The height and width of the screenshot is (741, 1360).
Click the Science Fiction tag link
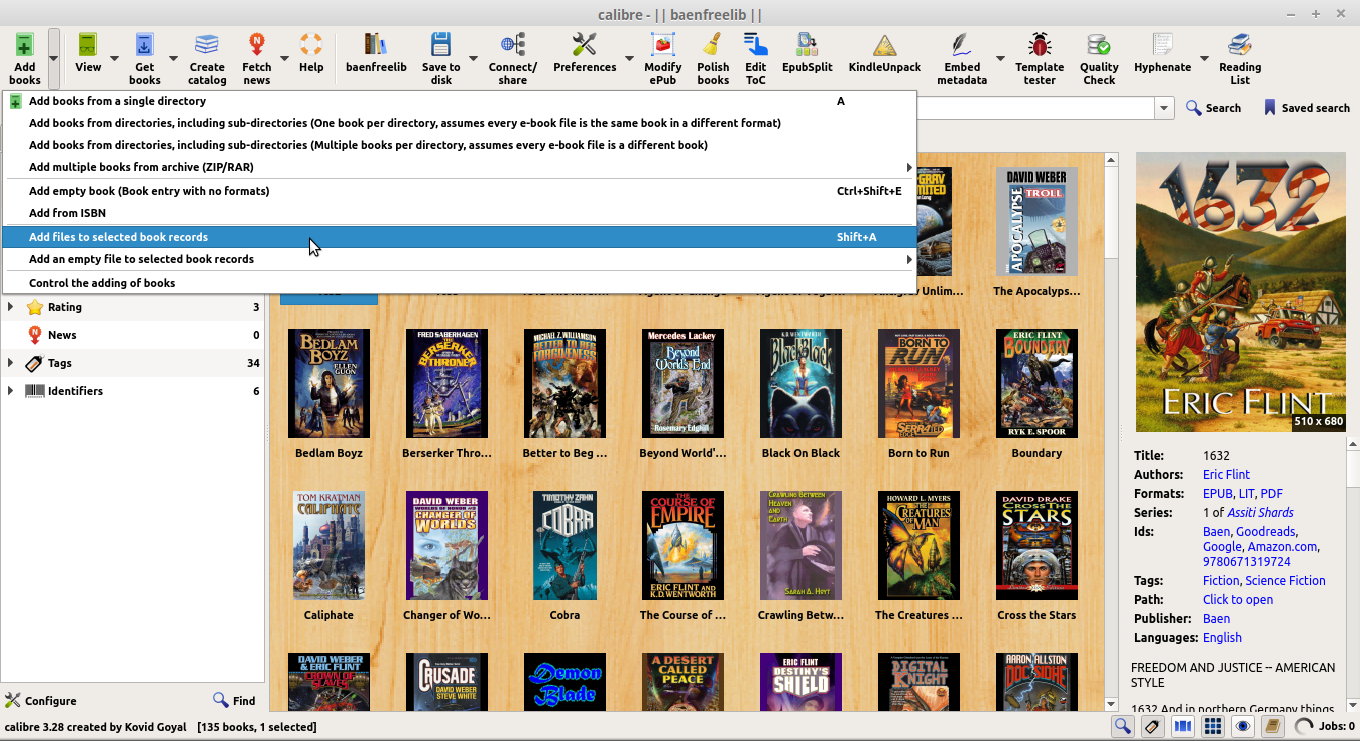1285,581
